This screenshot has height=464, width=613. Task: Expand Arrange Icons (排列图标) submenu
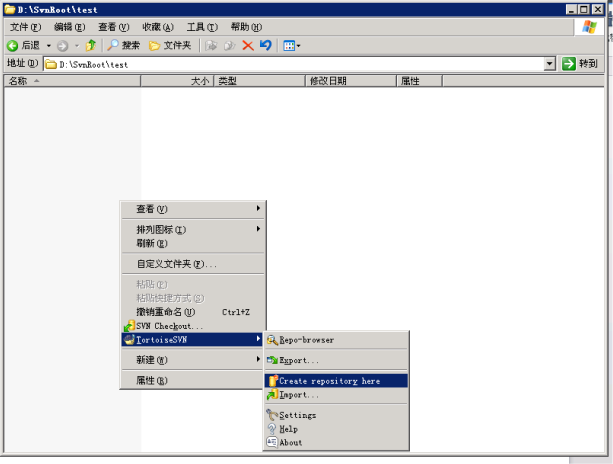click(x=193, y=229)
